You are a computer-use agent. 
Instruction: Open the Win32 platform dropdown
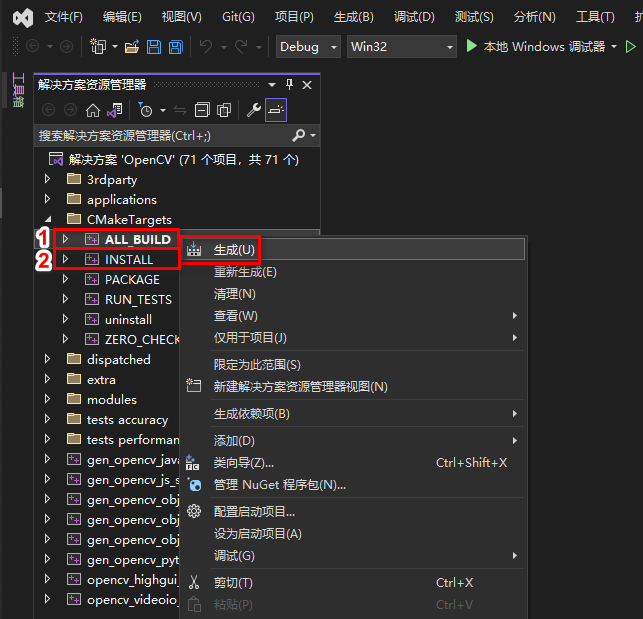click(x=402, y=46)
